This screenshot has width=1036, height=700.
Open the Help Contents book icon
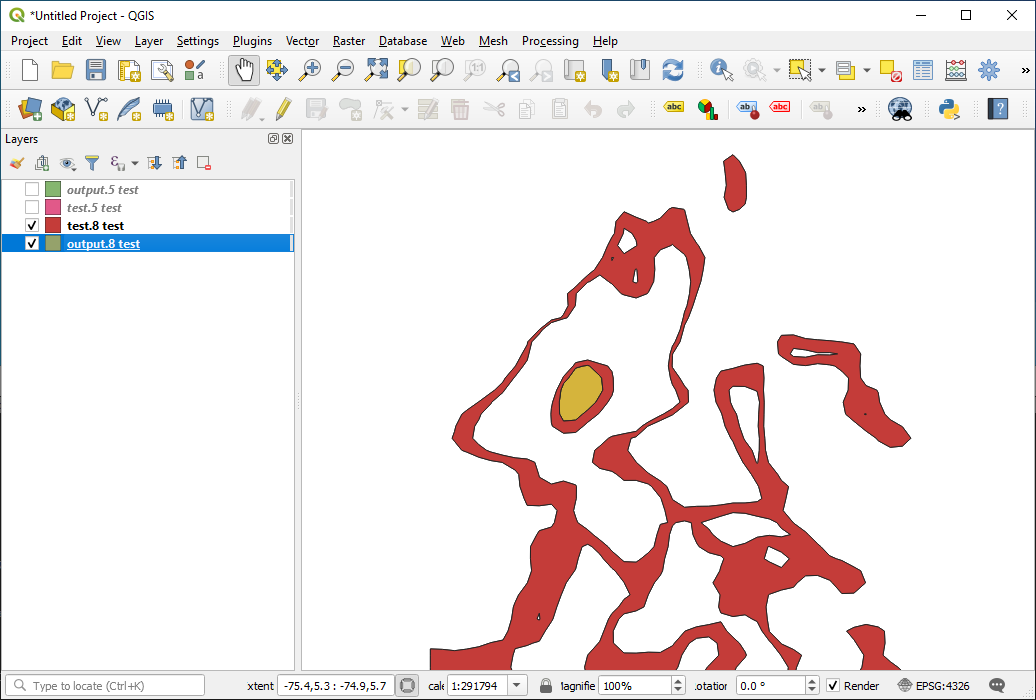998,109
